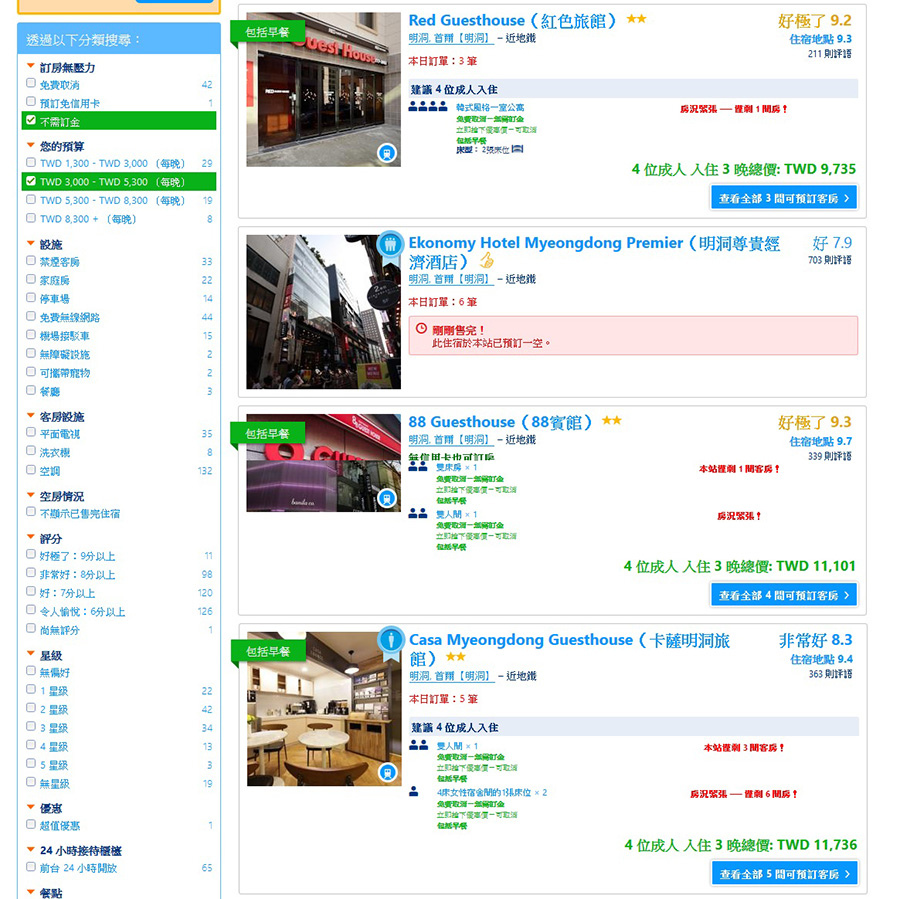The height and width of the screenshot is (899, 900).
Task: Click the clock icon in the sold-out notice
Action: (x=421, y=329)
